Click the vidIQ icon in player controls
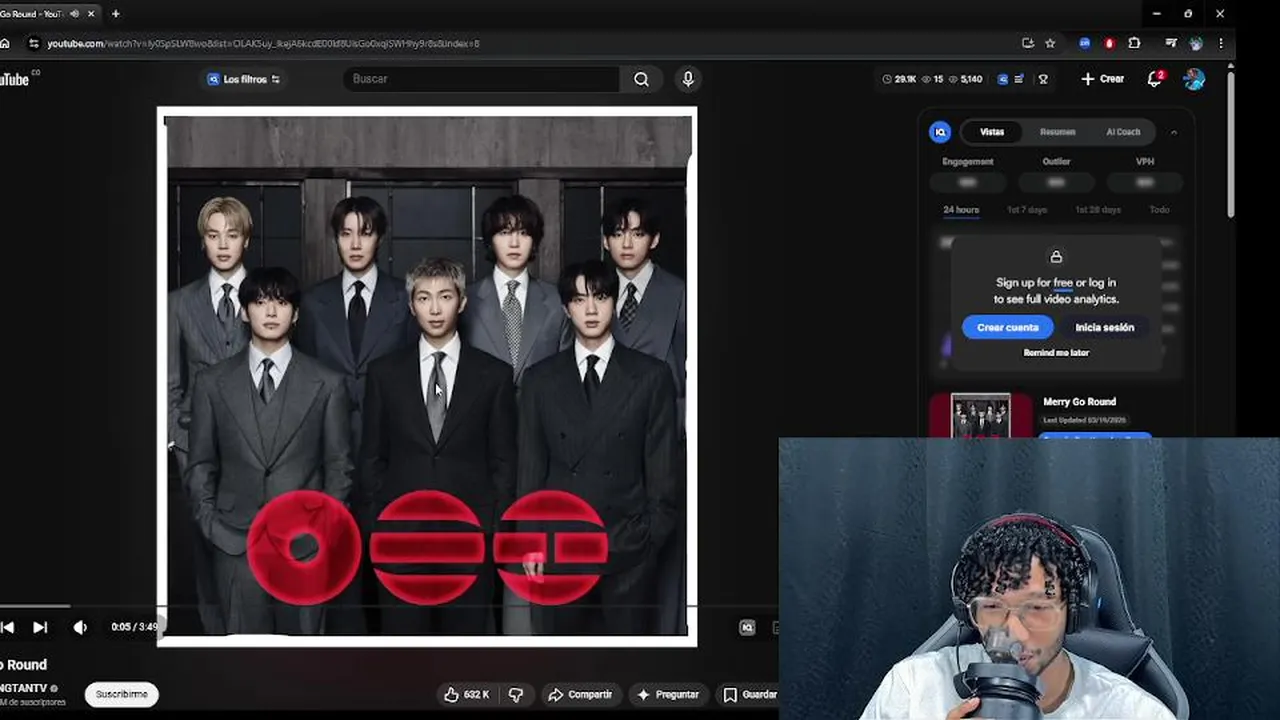The image size is (1280, 720). 747,628
